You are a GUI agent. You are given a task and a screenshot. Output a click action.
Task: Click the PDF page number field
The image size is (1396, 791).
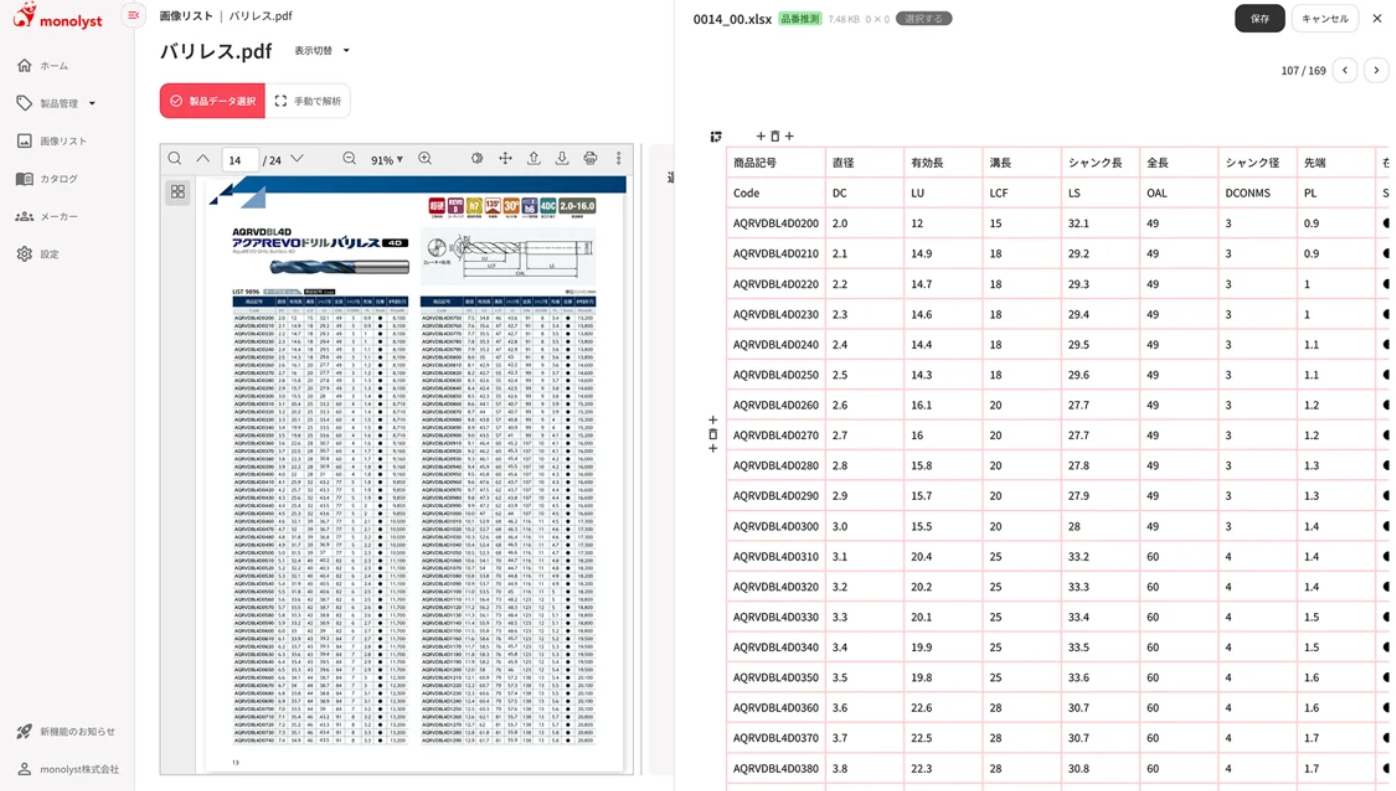click(239, 160)
